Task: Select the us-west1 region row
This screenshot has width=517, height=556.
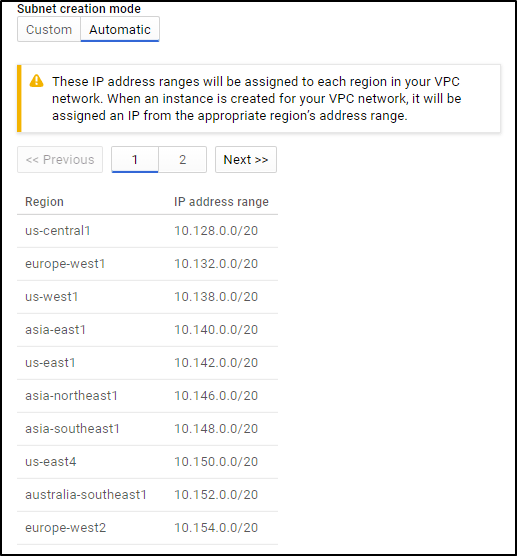Action: [148, 297]
